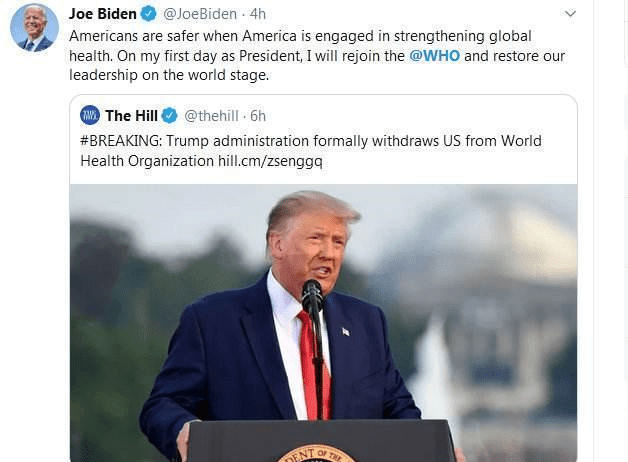
Task: Open Biden's tweet text about global health
Action: [x=317, y=56]
